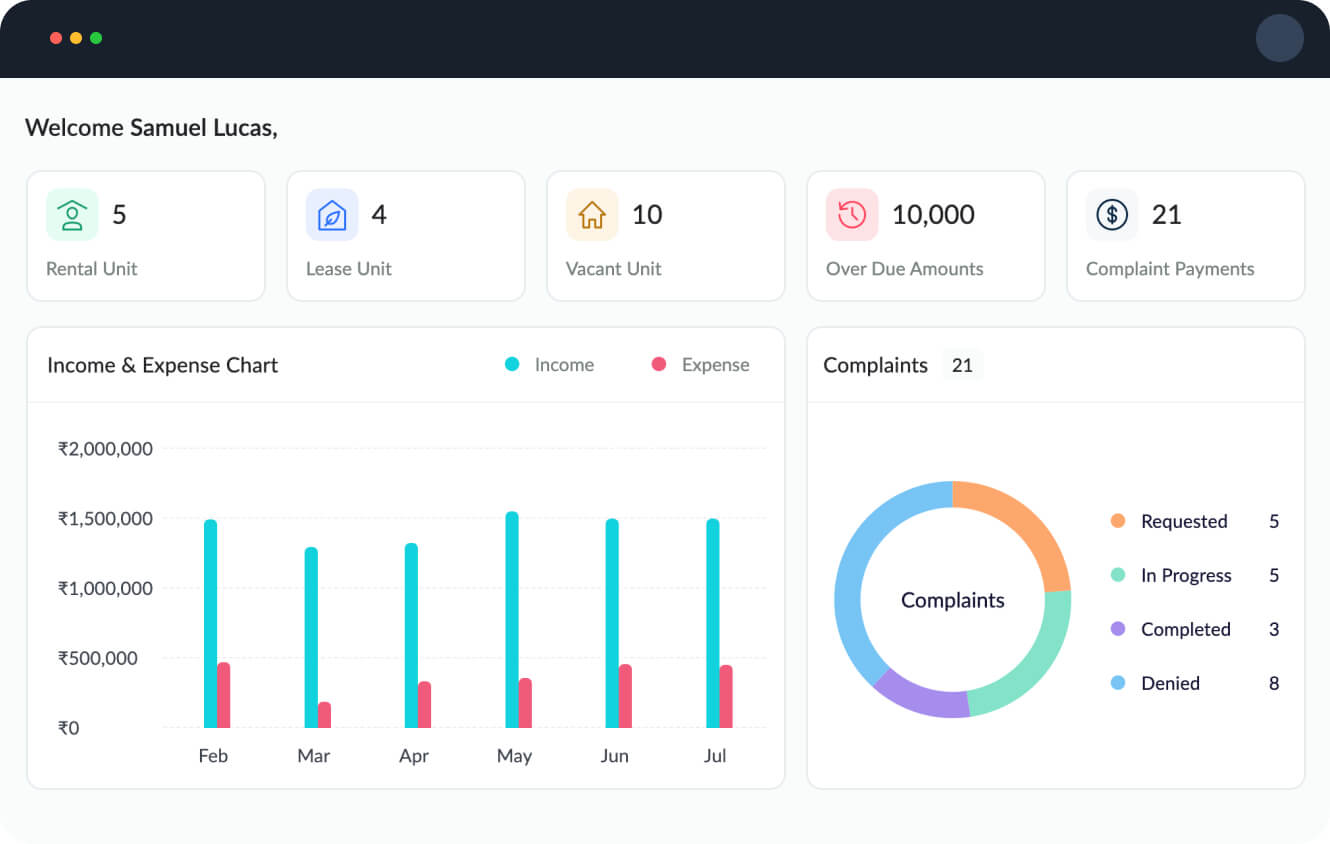Click the Complaint Payments dollar icon

click(1111, 214)
